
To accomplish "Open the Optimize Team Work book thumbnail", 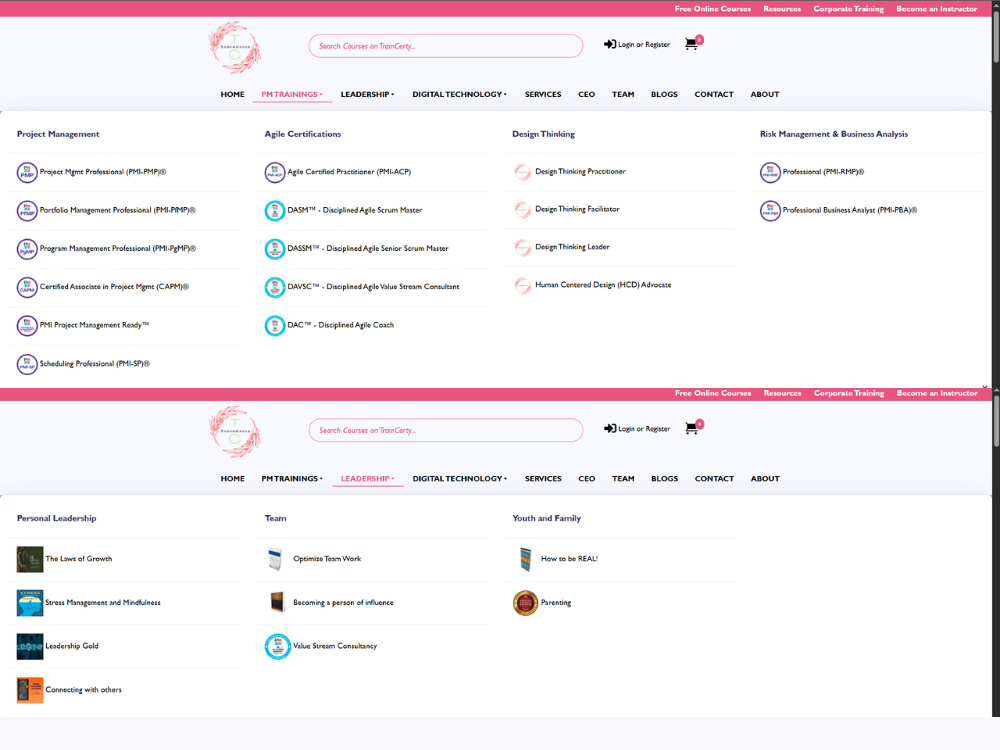I will pyautogui.click(x=276, y=559).
